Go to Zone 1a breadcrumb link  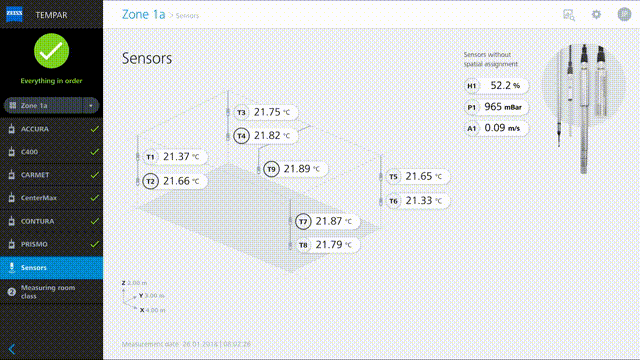click(143, 15)
